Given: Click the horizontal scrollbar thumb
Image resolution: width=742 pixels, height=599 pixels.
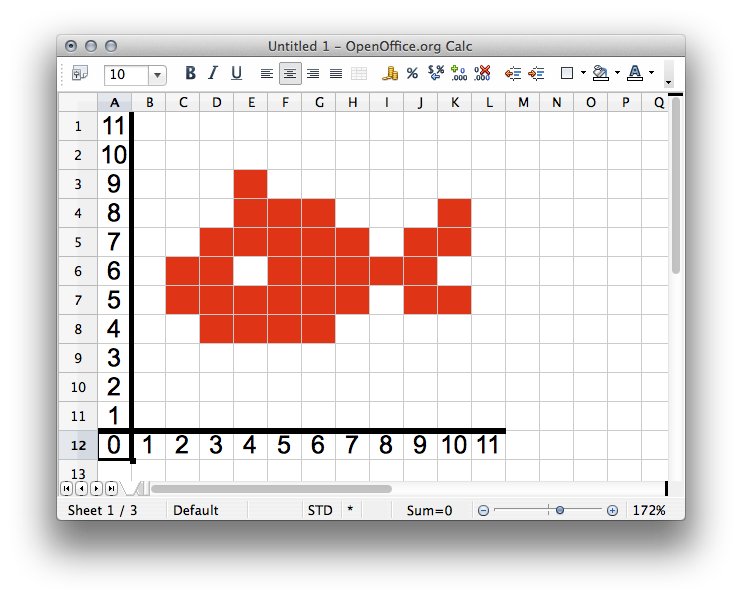Looking at the screenshot, I should click(x=271, y=489).
